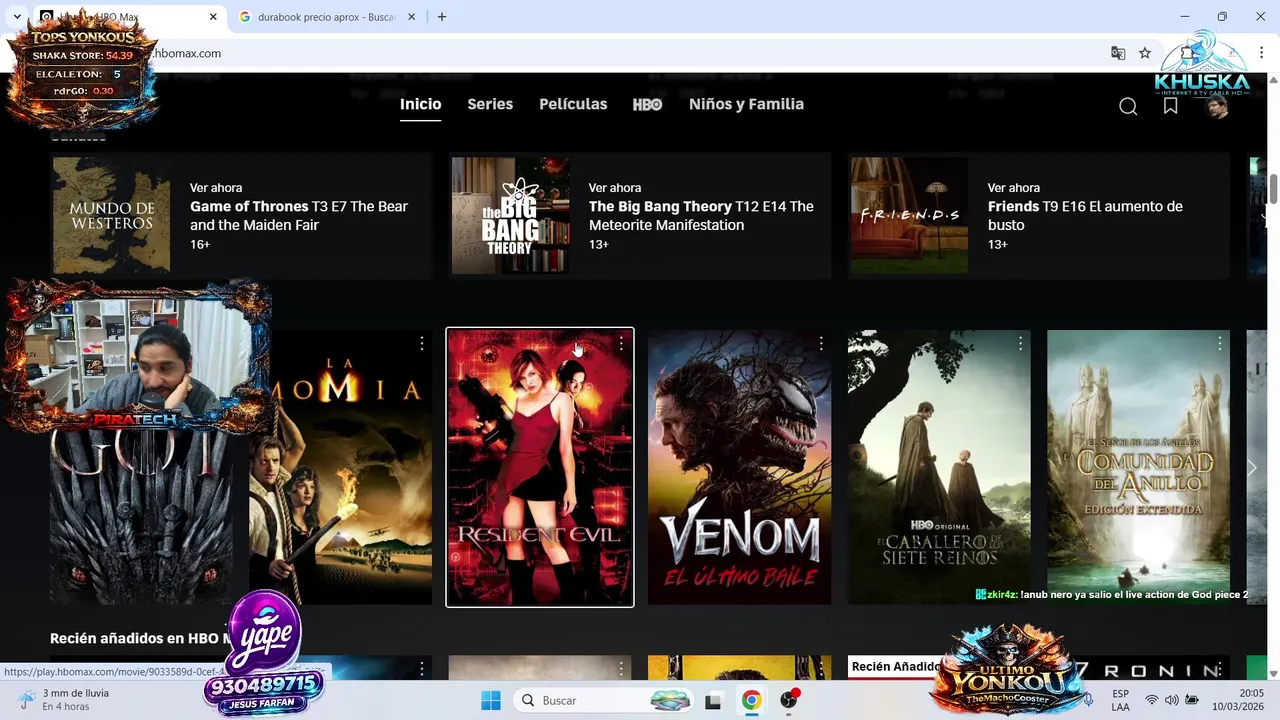This screenshot has width=1280, height=720.
Task: Open the OBS icon in the taskbar
Action: pyautogui.click(x=789, y=701)
